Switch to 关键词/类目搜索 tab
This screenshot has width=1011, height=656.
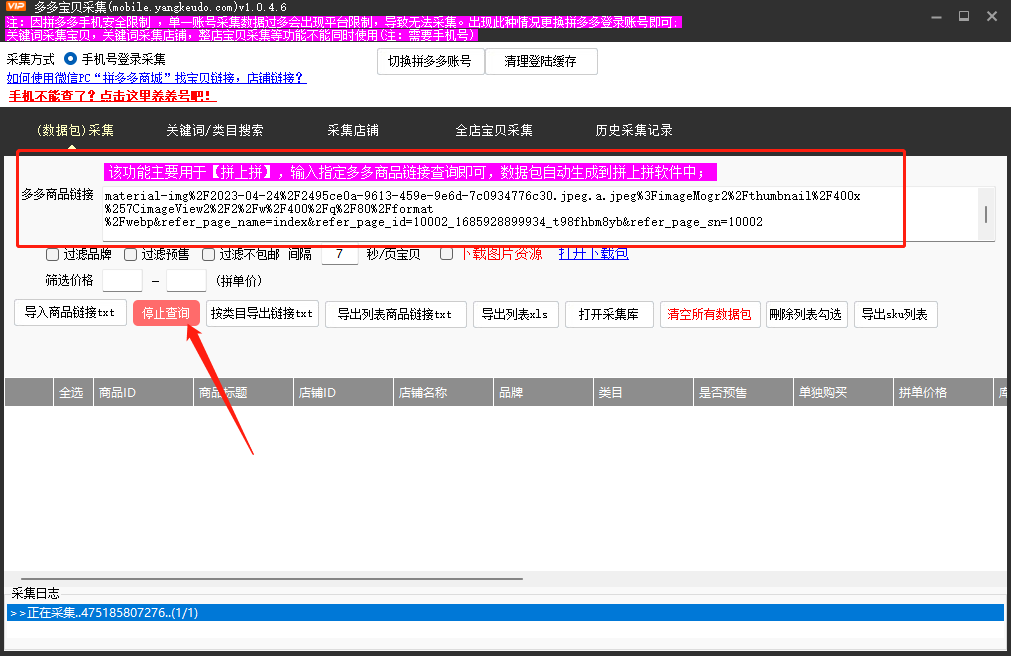(215, 130)
